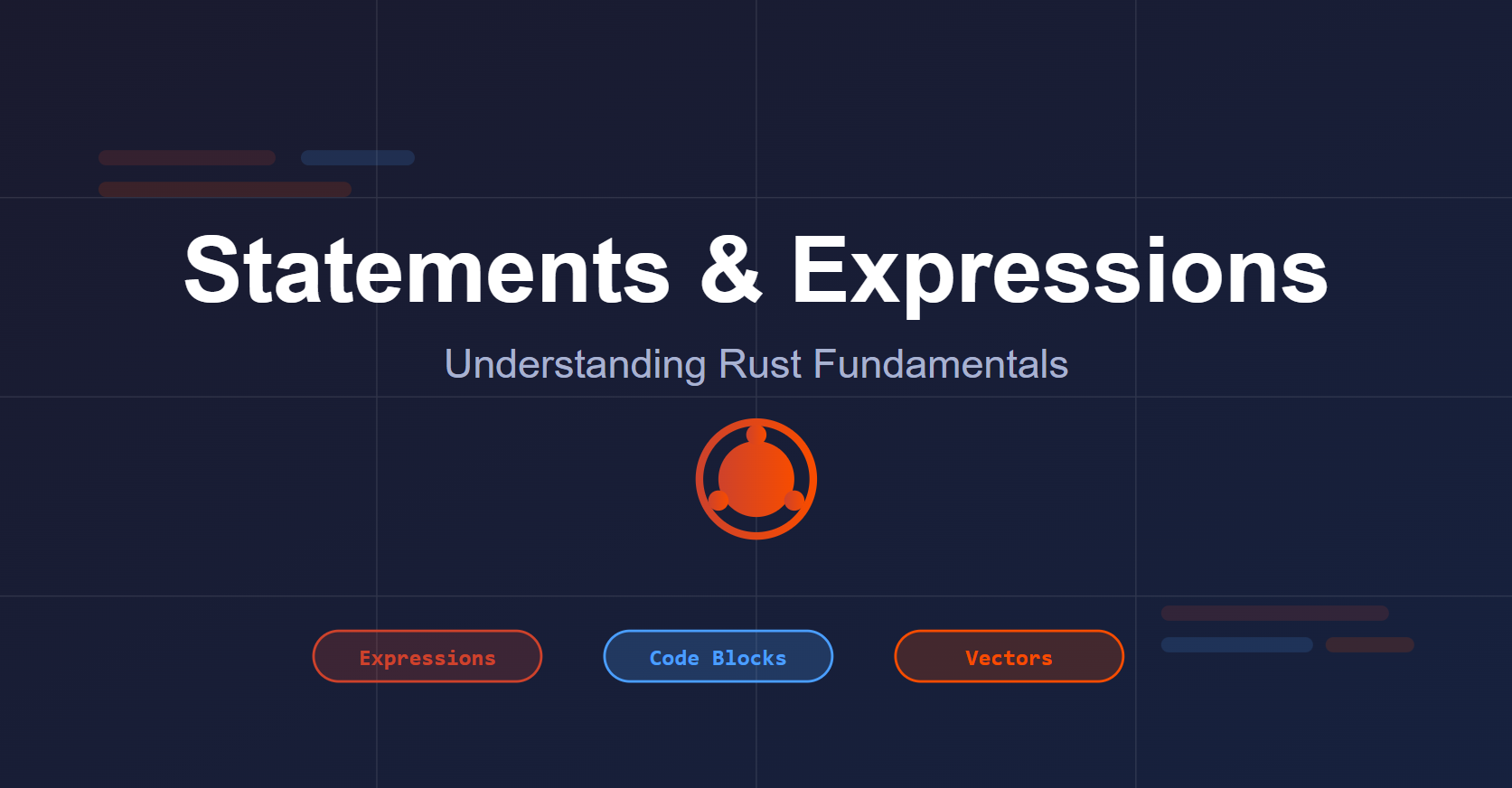The width and height of the screenshot is (1512, 788).
Task: Click the long red bar in the bottom-right decoration
Action: click(x=1274, y=614)
